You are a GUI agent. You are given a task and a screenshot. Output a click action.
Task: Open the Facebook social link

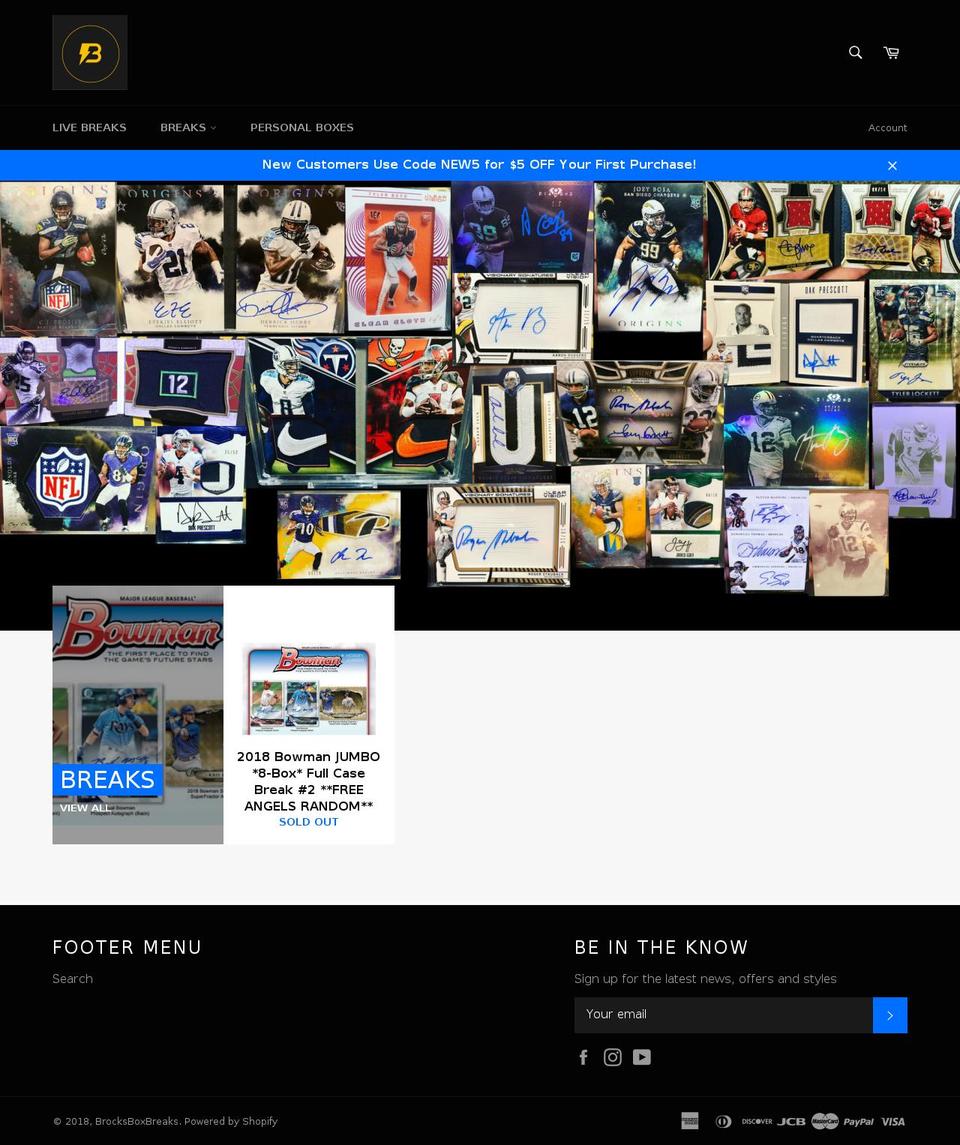(x=583, y=1057)
